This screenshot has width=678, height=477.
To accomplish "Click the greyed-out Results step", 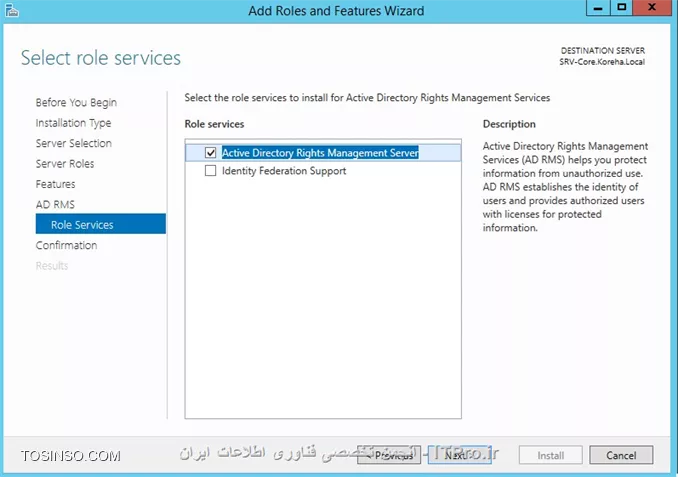I will pos(52,266).
